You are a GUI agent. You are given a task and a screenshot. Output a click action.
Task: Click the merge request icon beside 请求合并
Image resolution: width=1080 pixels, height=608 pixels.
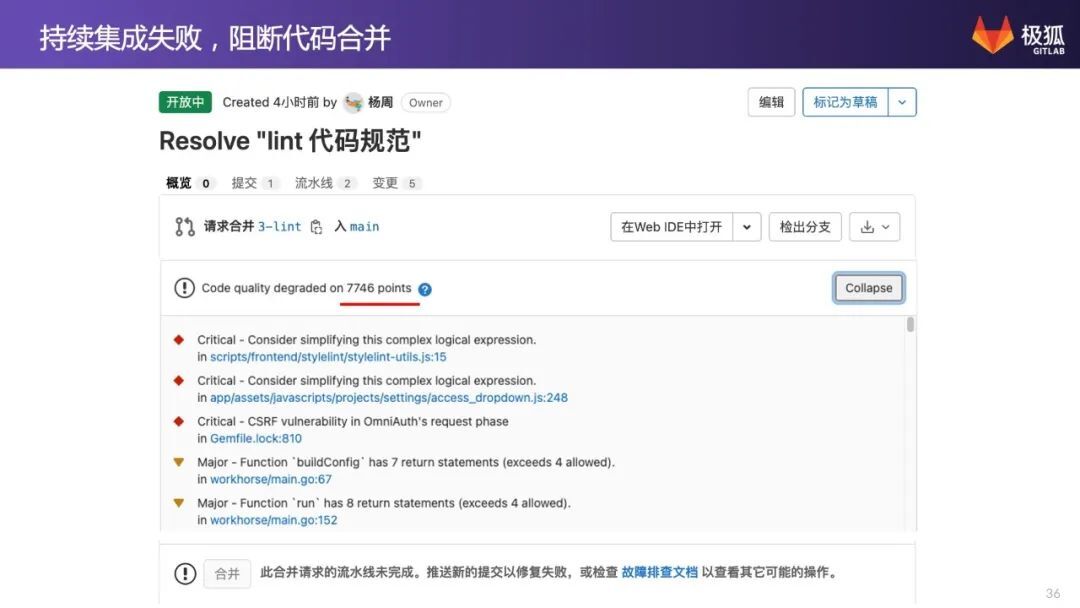tap(185, 227)
